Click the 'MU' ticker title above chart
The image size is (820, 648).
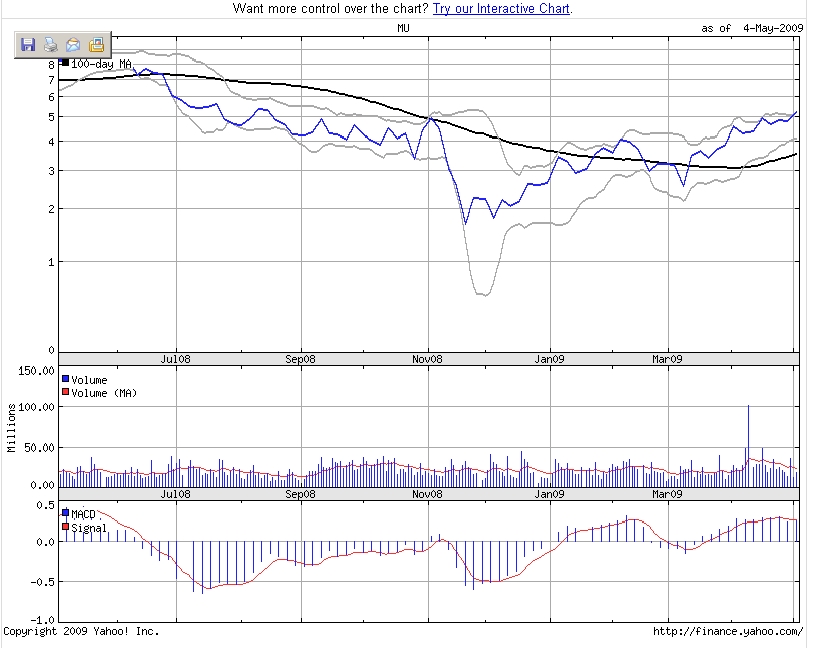tap(403, 28)
